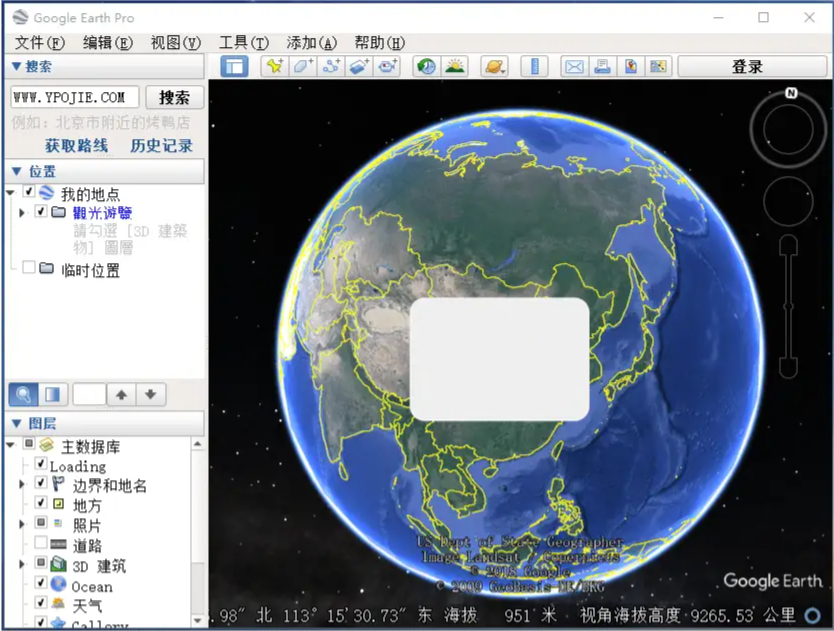Click the magnifier search-places button
834x631 pixels.
tap(23, 394)
